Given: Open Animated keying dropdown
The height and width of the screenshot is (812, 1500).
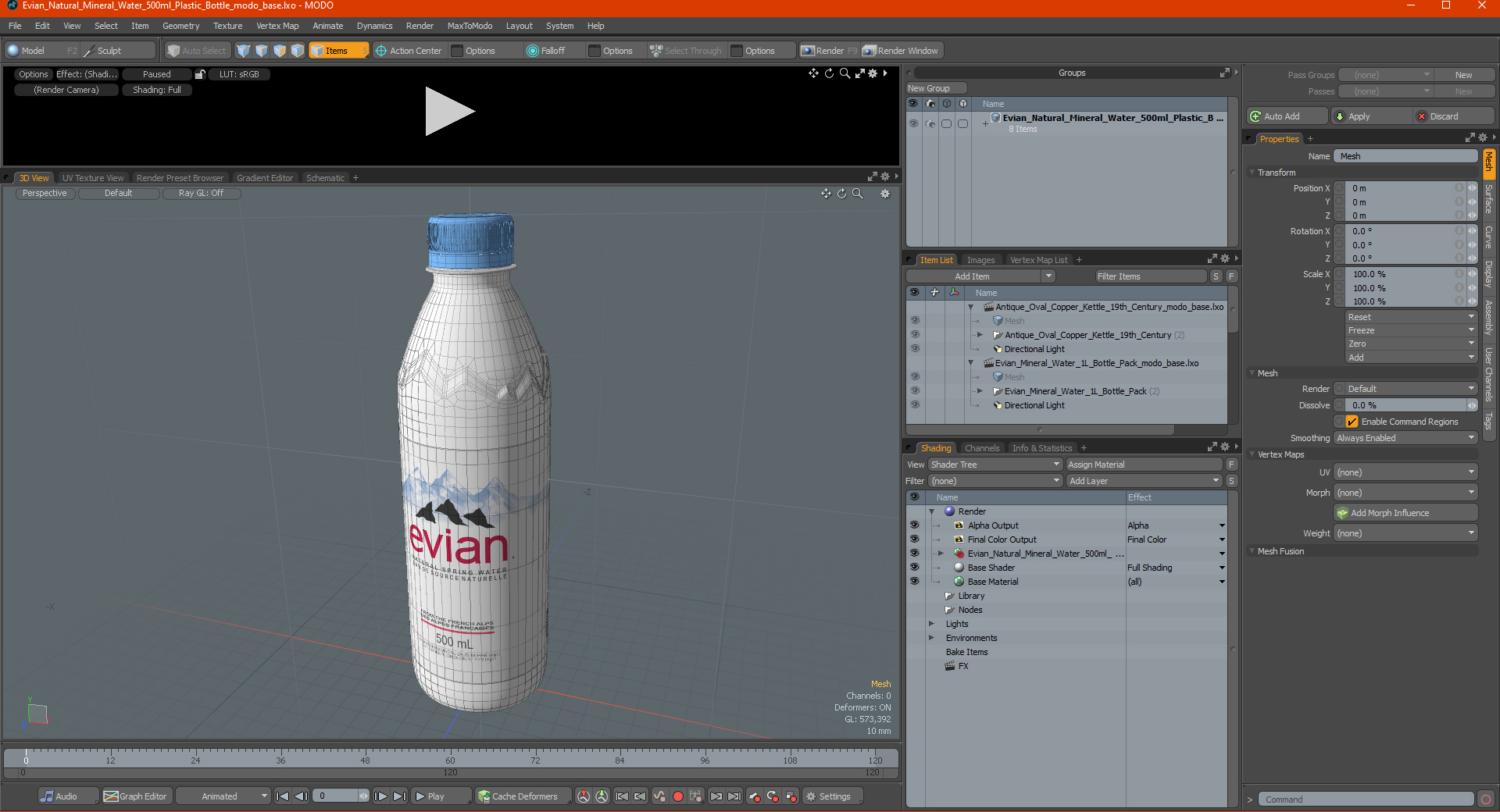Looking at the screenshot, I should point(223,796).
